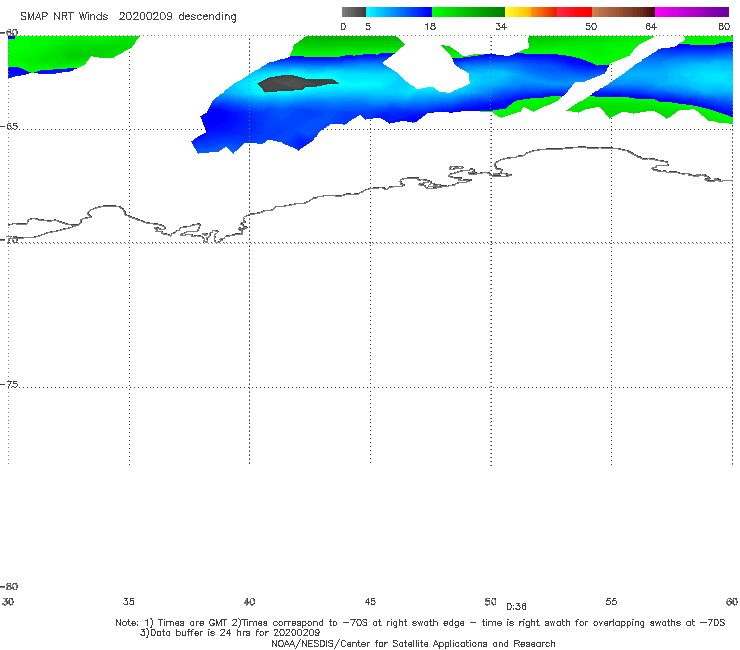Viewport: 740px width, 650px height.
Task: Click the '-60' latitude axis label
Action: (9, 32)
